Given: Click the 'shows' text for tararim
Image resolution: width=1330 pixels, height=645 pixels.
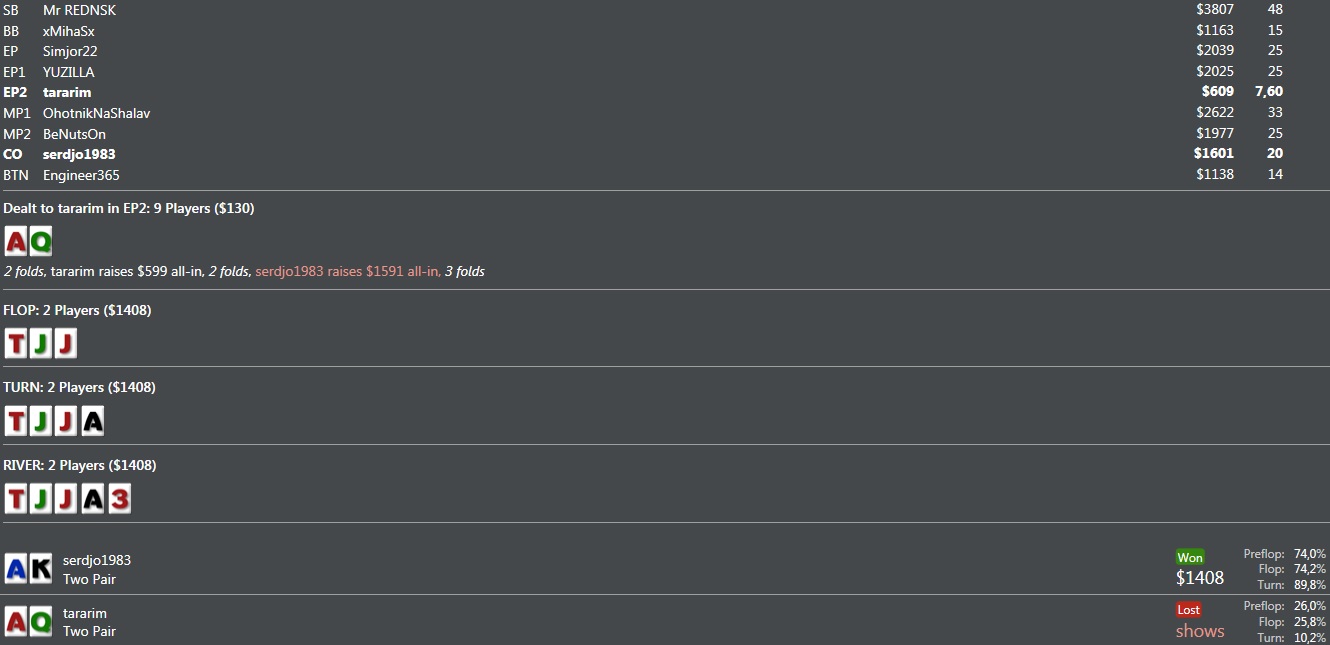Looking at the screenshot, I should [x=1200, y=631].
